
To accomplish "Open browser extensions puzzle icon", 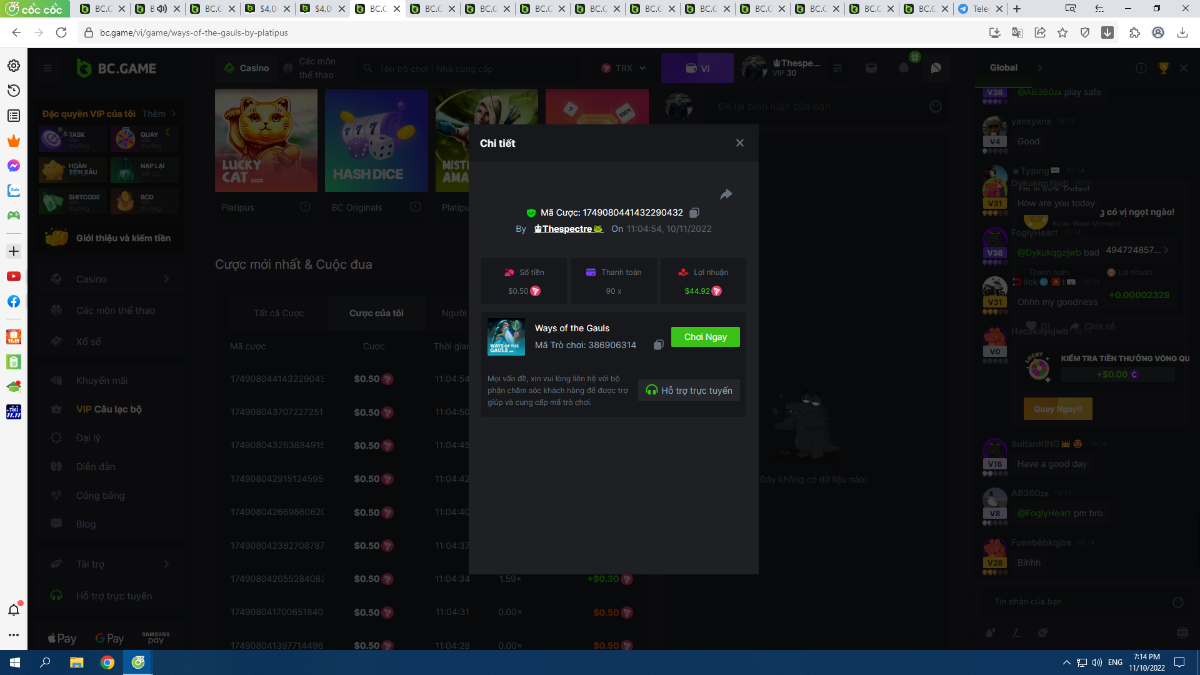I will [1134, 32].
